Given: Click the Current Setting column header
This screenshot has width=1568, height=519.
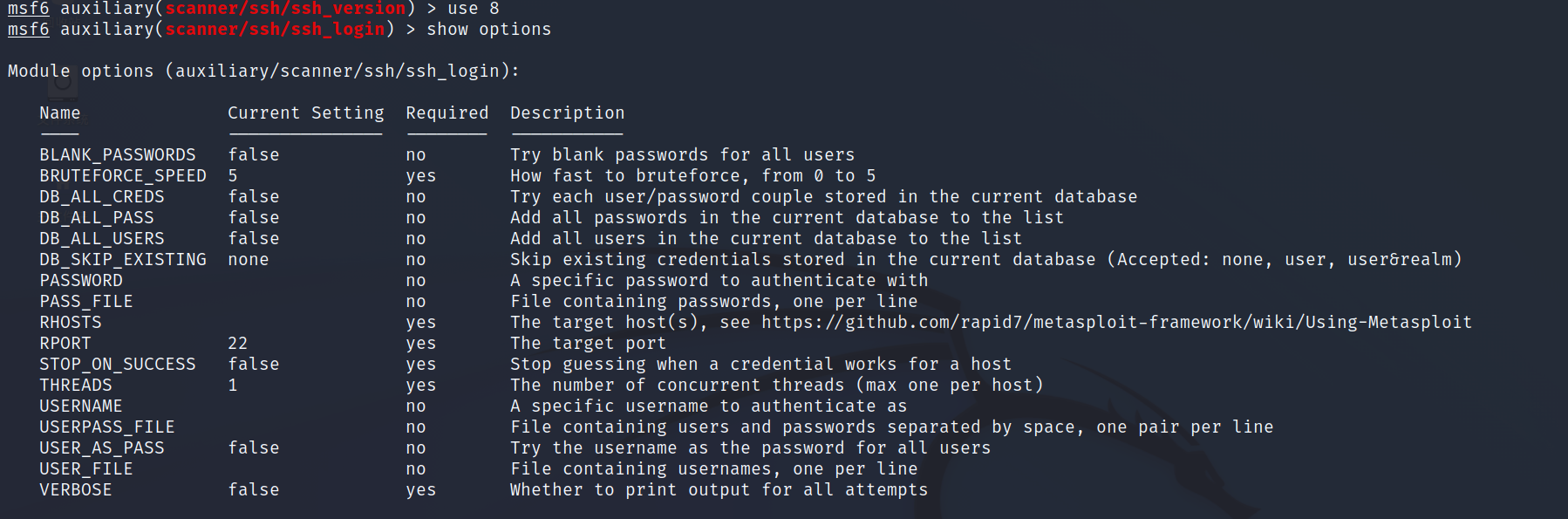Looking at the screenshot, I should 305,113.
